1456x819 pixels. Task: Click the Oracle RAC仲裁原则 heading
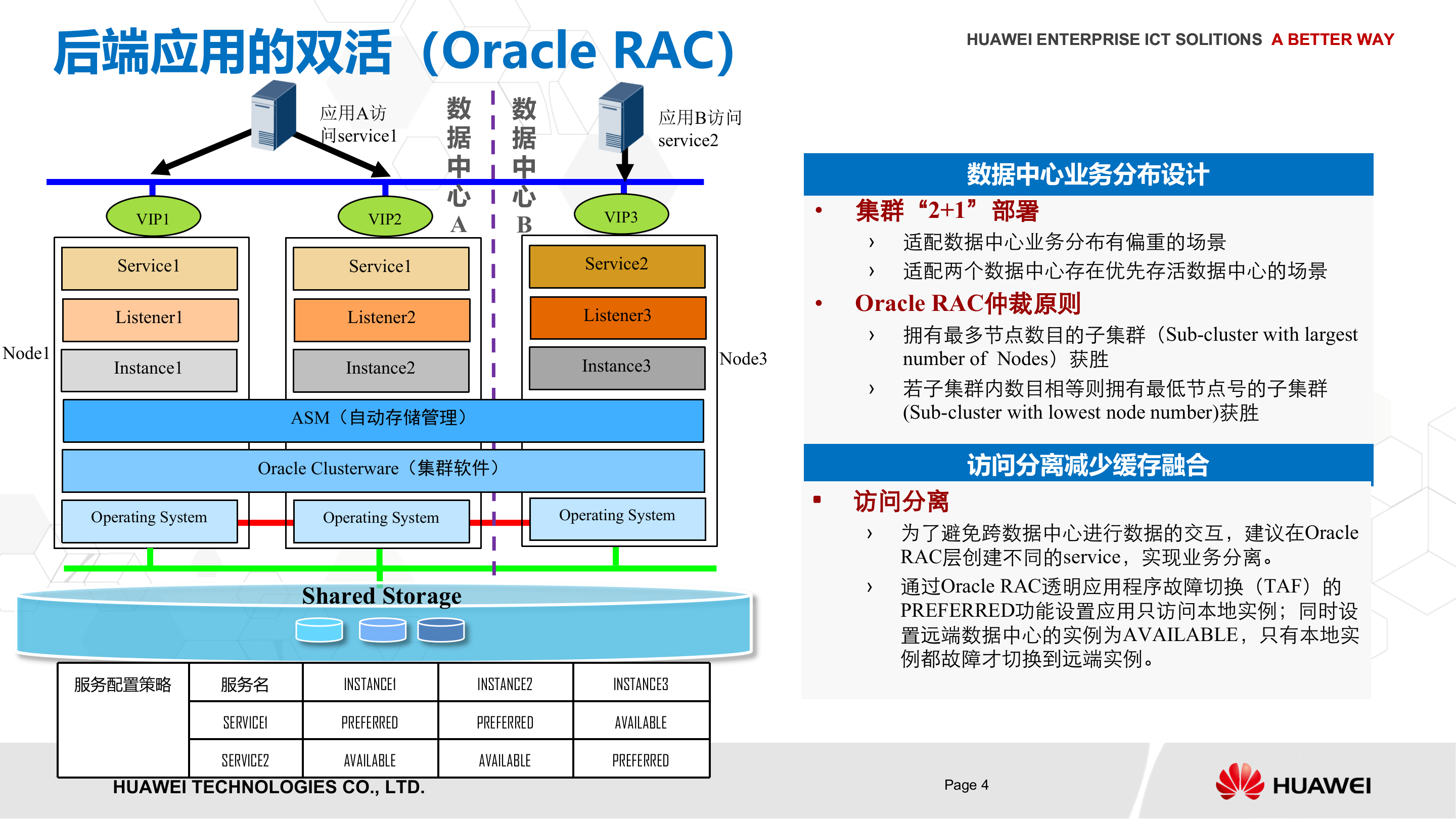[x=968, y=303]
